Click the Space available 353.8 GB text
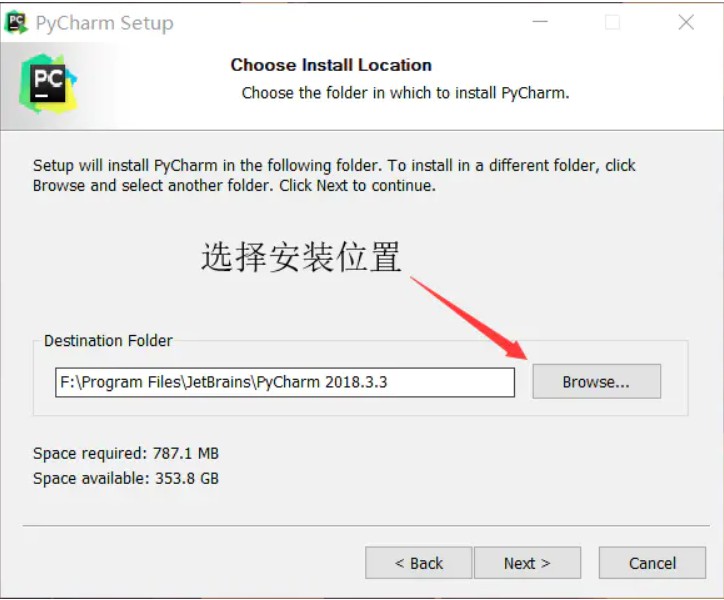 pyautogui.click(x=126, y=479)
